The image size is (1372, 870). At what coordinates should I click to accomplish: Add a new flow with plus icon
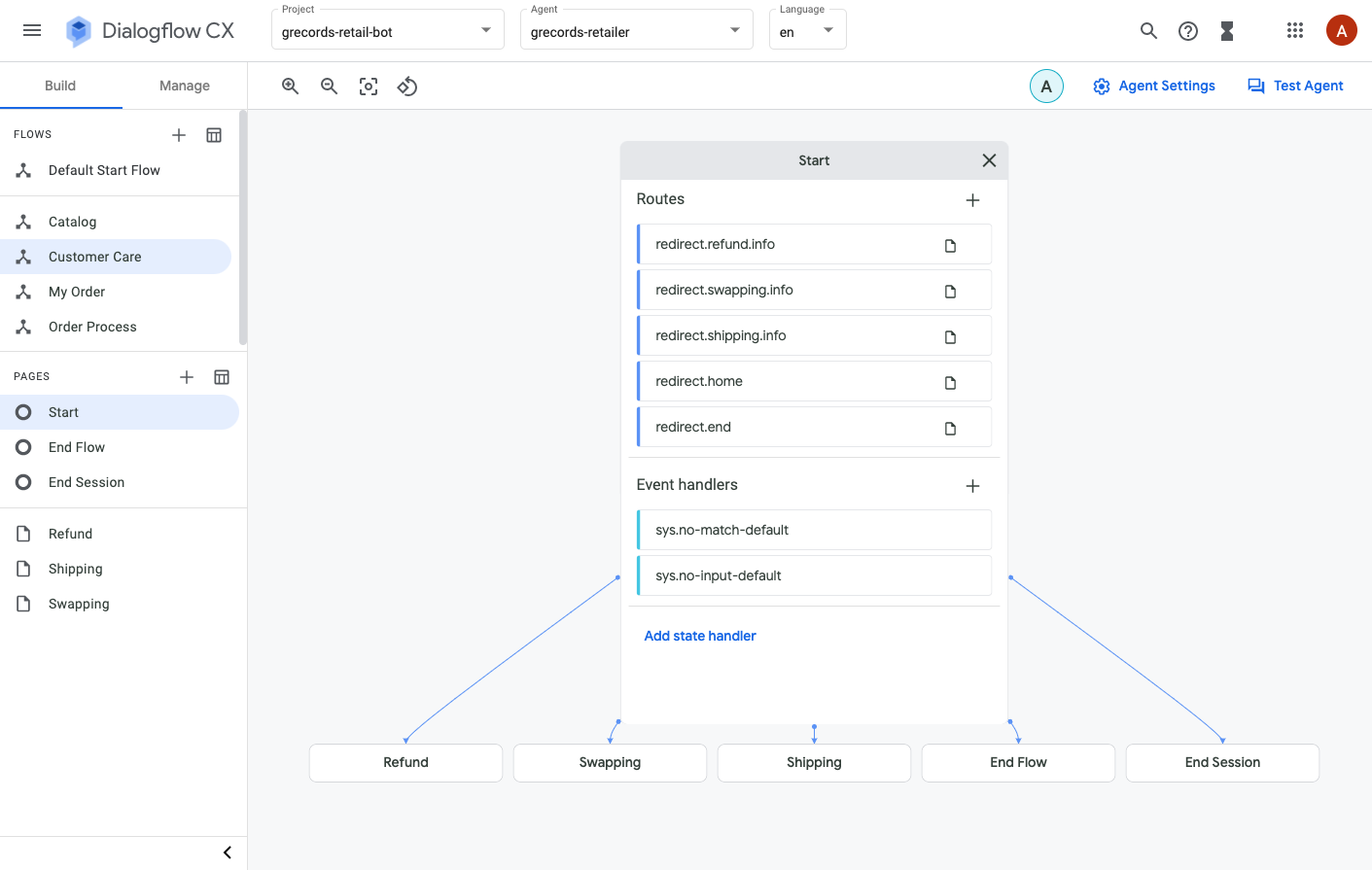179,135
